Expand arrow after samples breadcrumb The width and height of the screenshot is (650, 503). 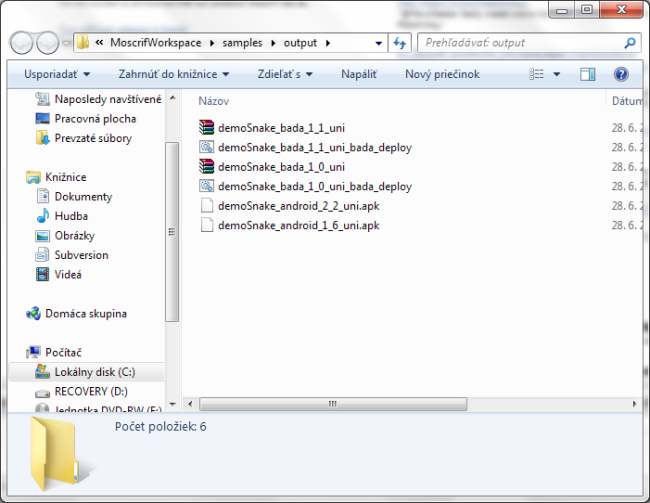[273, 43]
